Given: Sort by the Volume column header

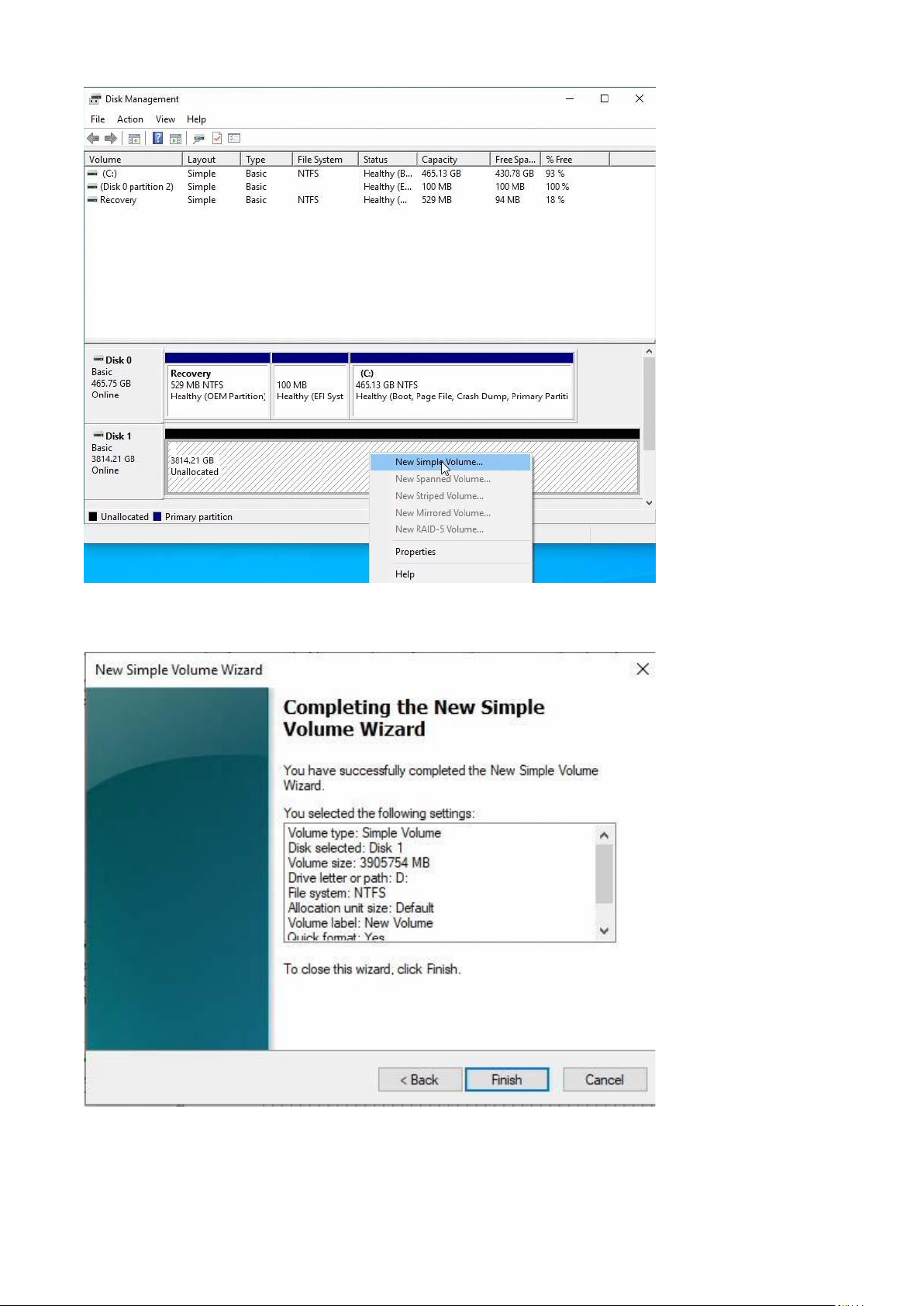Looking at the screenshot, I should (133, 160).
